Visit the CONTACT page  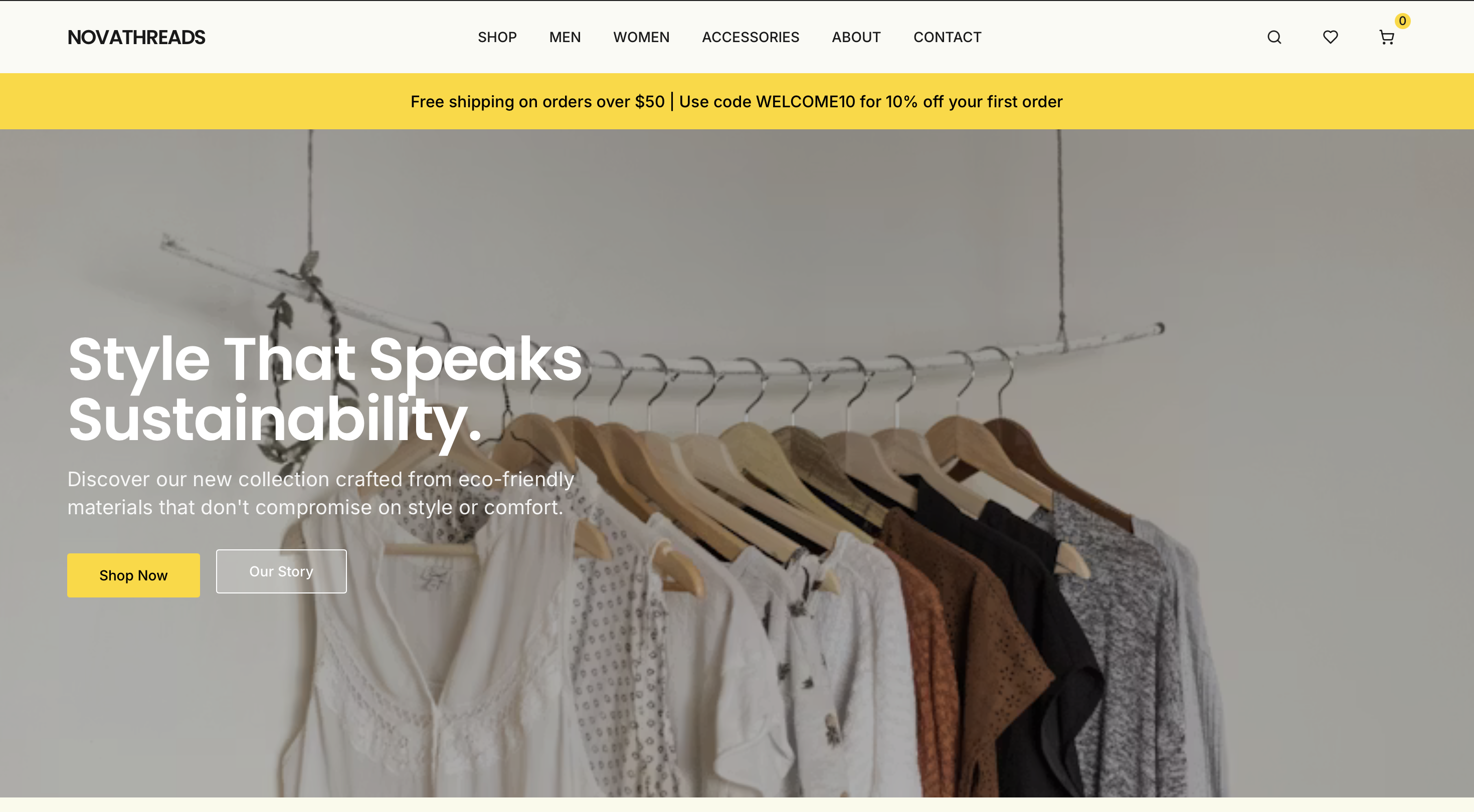(948, 37)
